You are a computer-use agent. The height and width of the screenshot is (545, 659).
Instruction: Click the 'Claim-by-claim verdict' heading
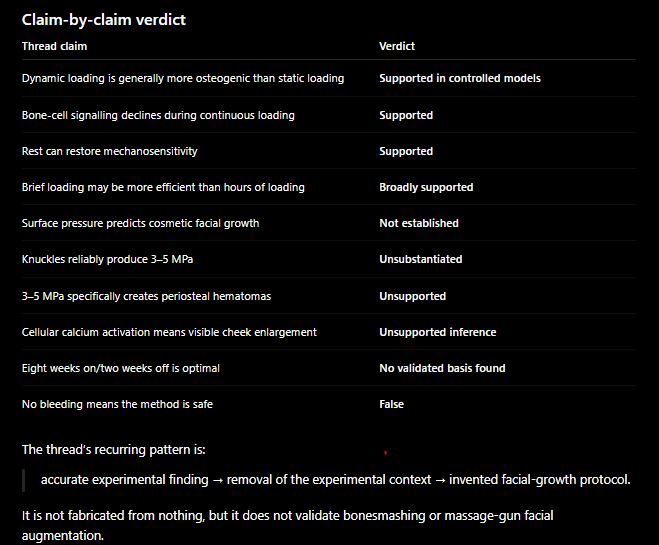tap(104, 20)
